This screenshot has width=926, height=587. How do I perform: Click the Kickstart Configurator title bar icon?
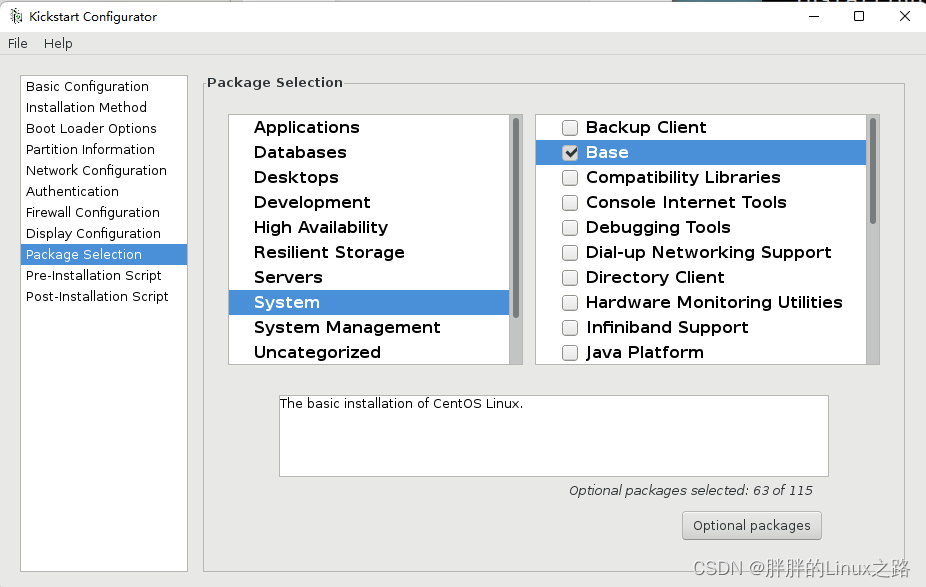pyautogui.click(x=16, y=16)
